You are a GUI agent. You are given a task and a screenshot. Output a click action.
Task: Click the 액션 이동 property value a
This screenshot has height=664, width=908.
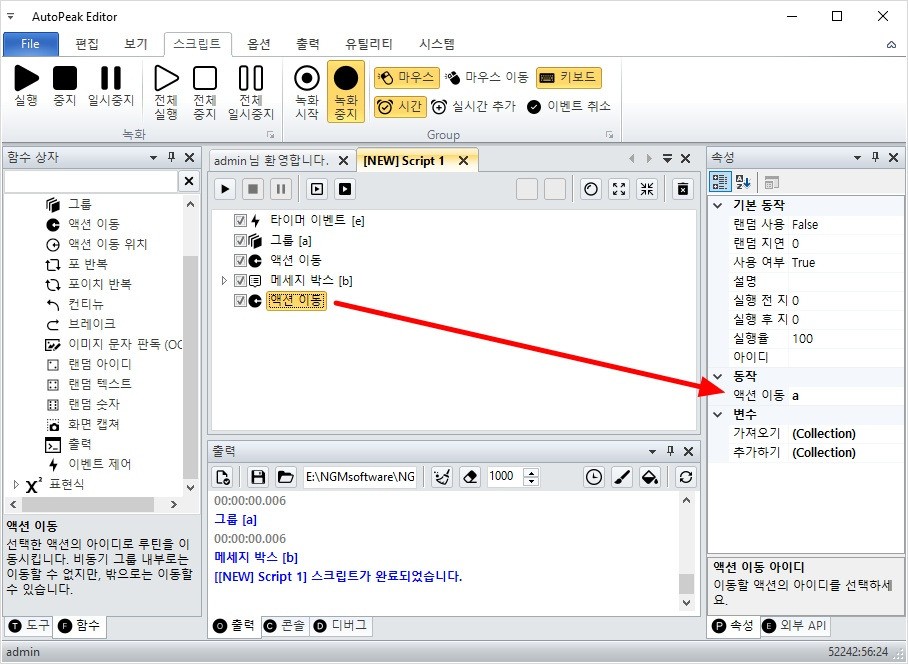(845, 395)
